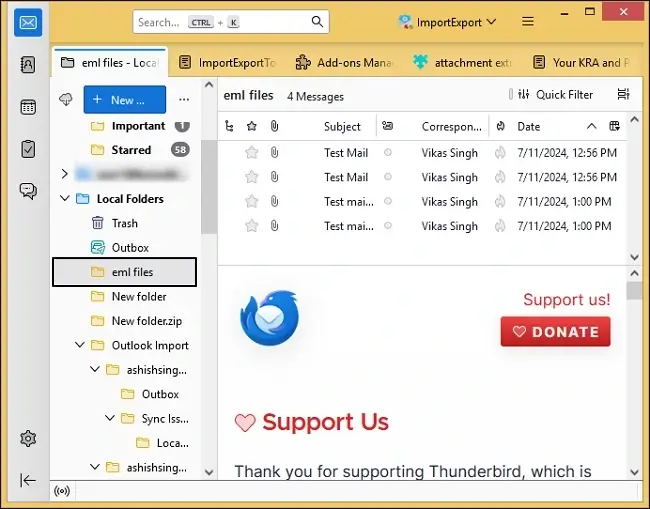
Task: Collapse the Local Folders tree
Action: coord(65,199)
